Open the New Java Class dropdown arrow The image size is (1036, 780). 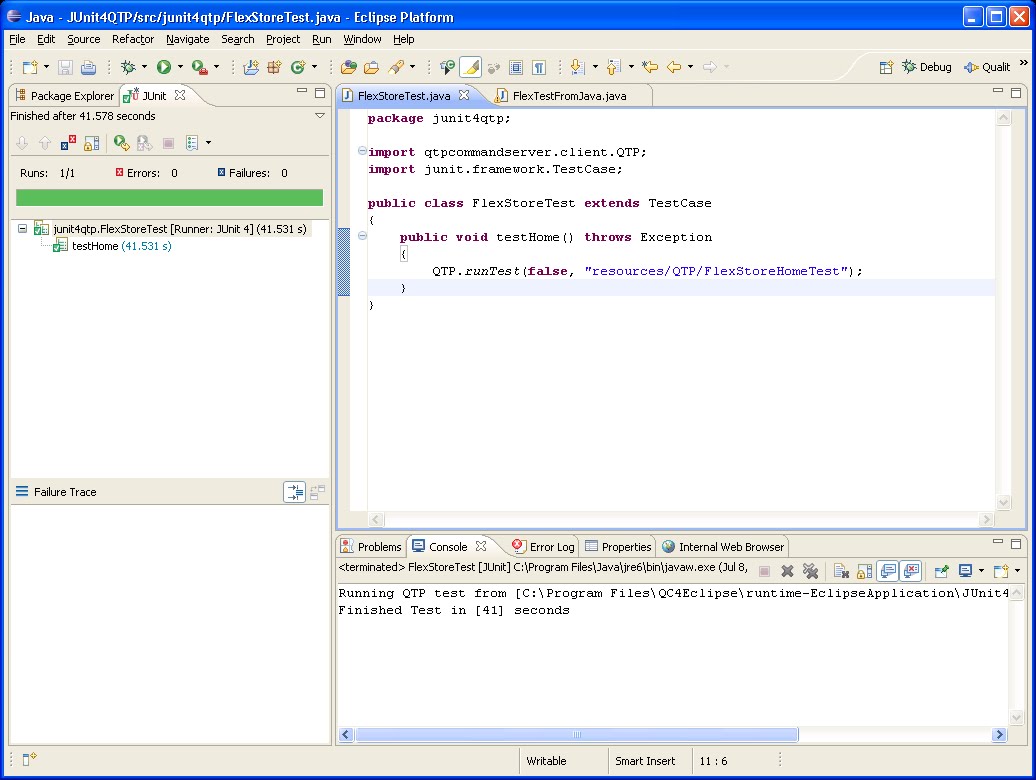(x=314, y=67)
